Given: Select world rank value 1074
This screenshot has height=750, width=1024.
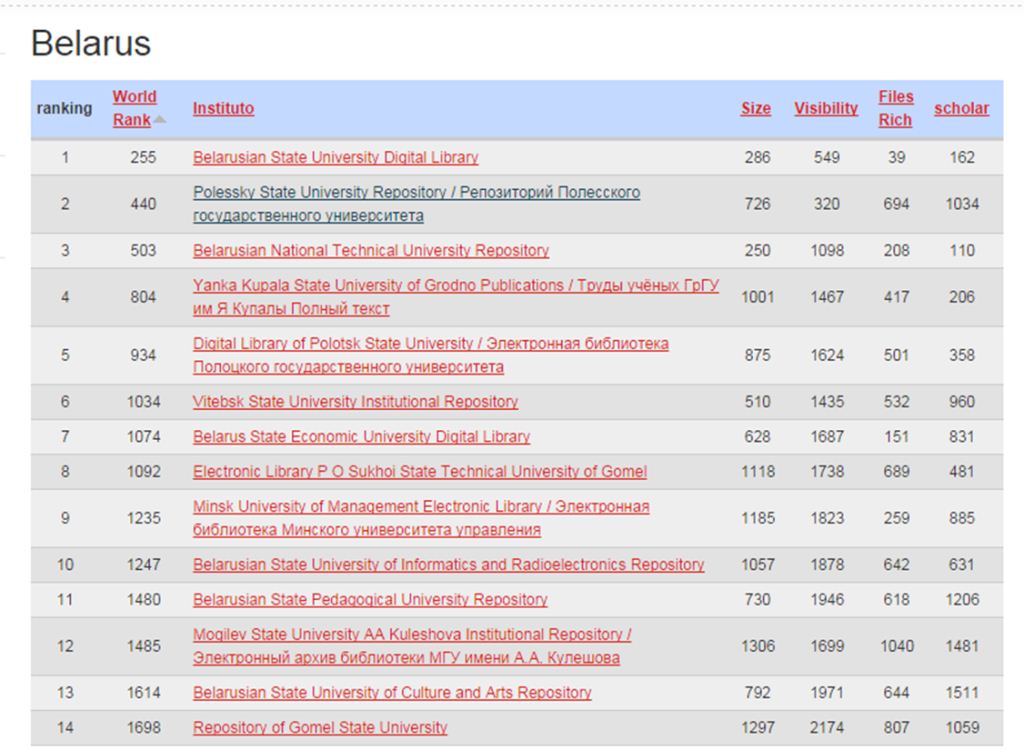Looking at the screenshot, I should 143,436.
